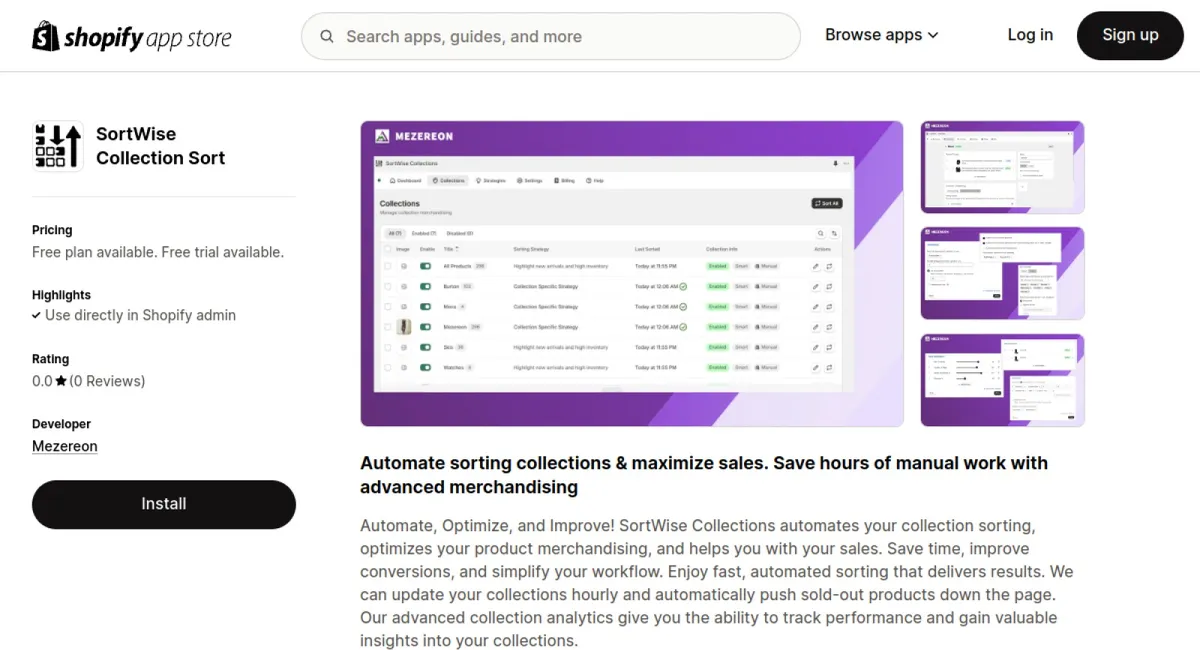Click the SortWise Collection Sort app icon
The width and height of the screenshot is (1200, 650).
coord(58,146)
